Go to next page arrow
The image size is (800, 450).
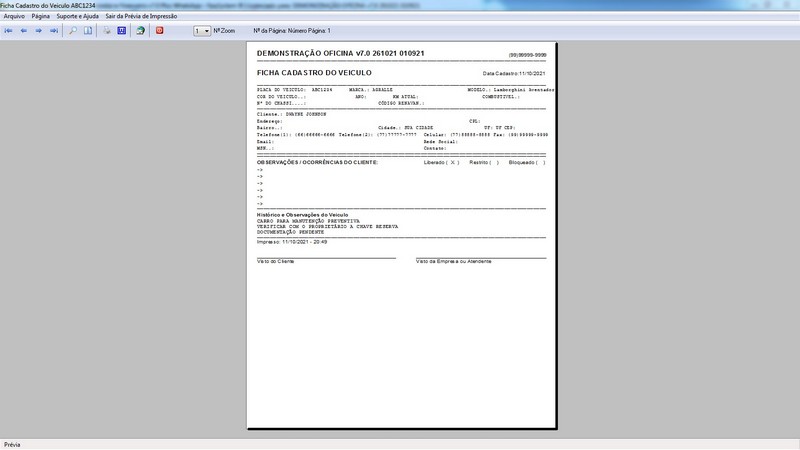(x=38, y=31)
